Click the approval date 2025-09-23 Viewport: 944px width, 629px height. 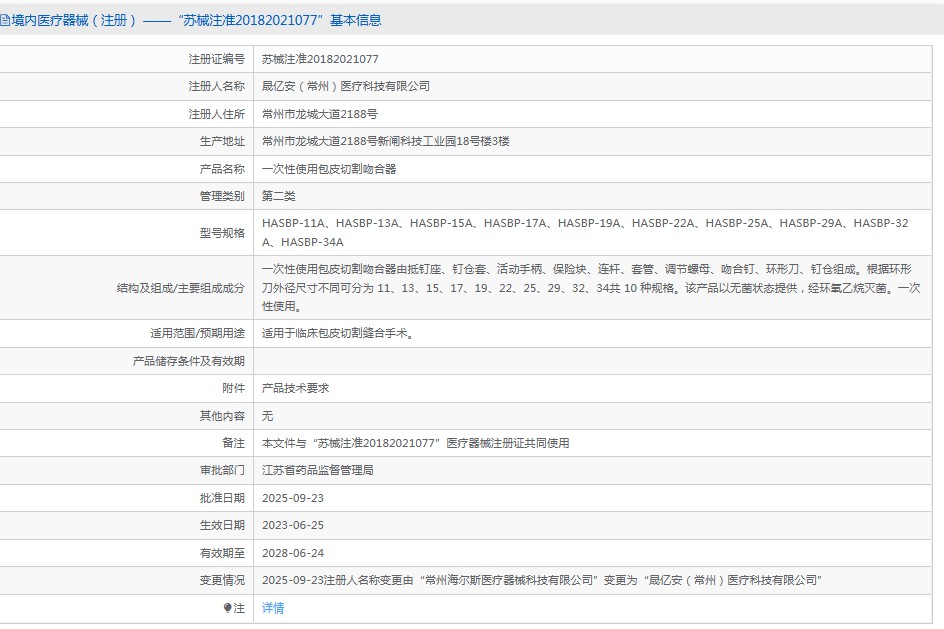click(x=293, y=498)
